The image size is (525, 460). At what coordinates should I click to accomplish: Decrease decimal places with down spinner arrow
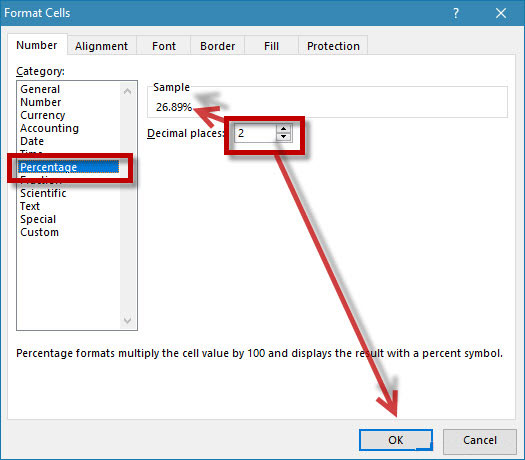point(284,137)
